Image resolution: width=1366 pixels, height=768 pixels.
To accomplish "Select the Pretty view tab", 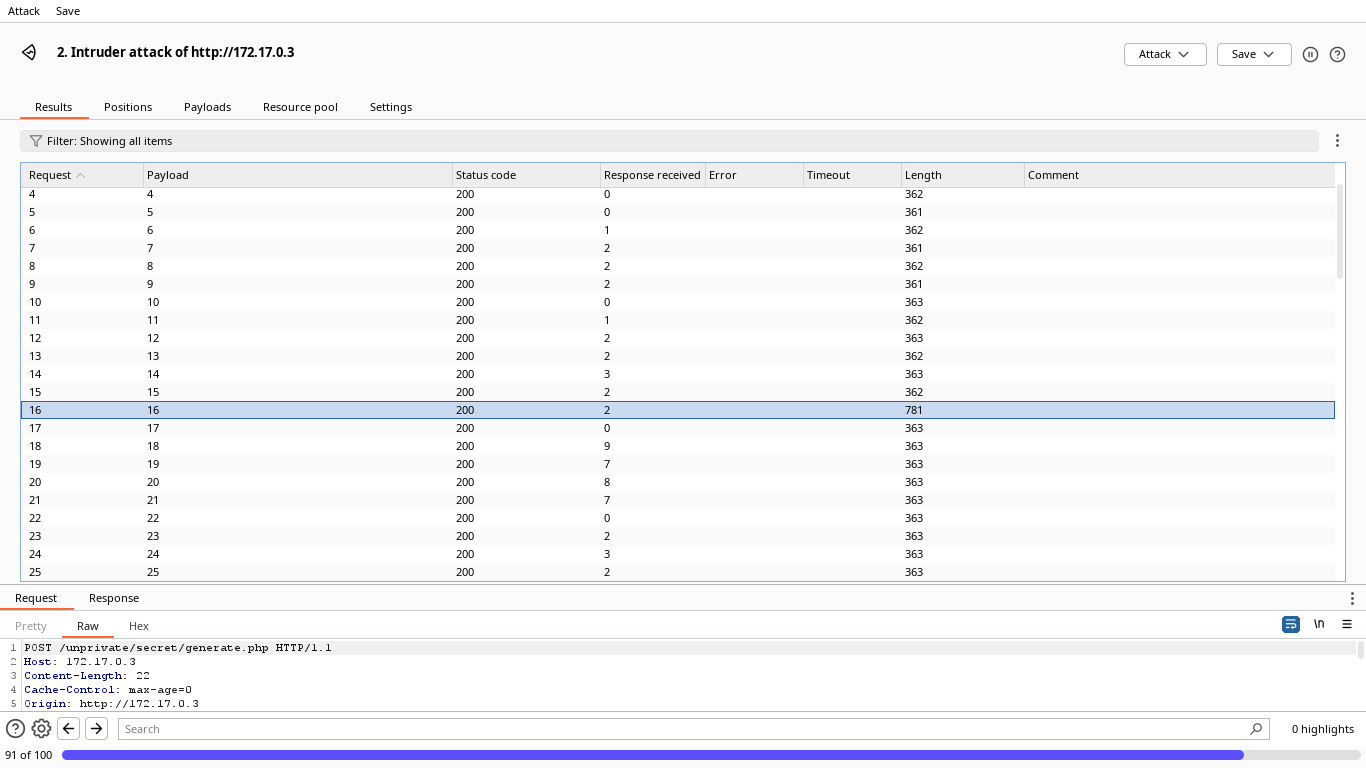I will 31,626.
